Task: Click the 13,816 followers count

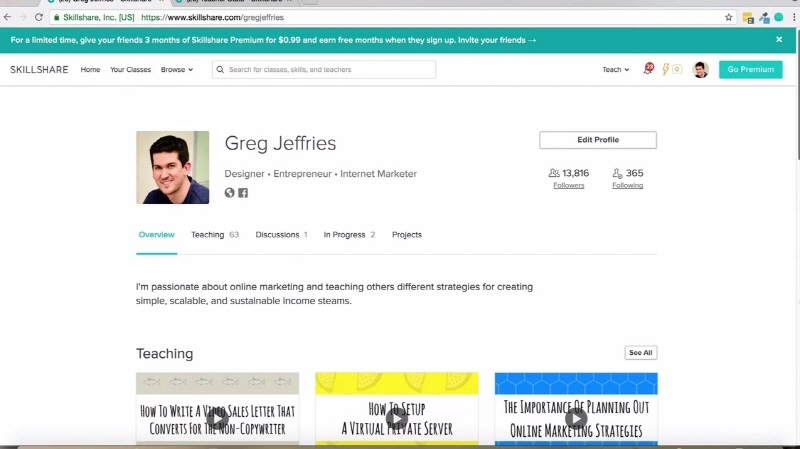Action: tap(575, 173)
